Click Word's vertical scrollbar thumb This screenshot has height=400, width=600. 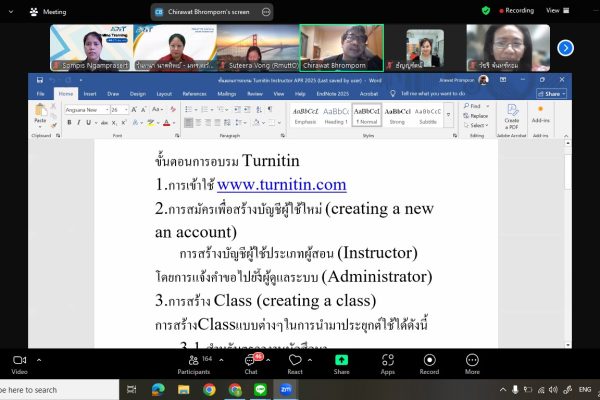[568, 171]
